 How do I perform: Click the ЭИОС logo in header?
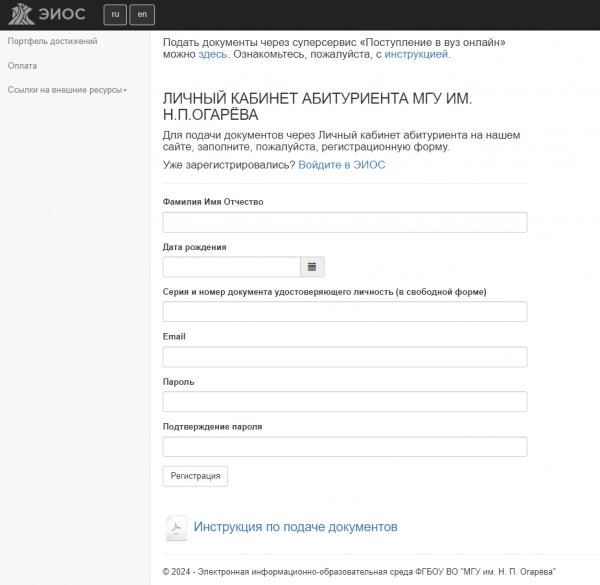(x=47, y=15)
